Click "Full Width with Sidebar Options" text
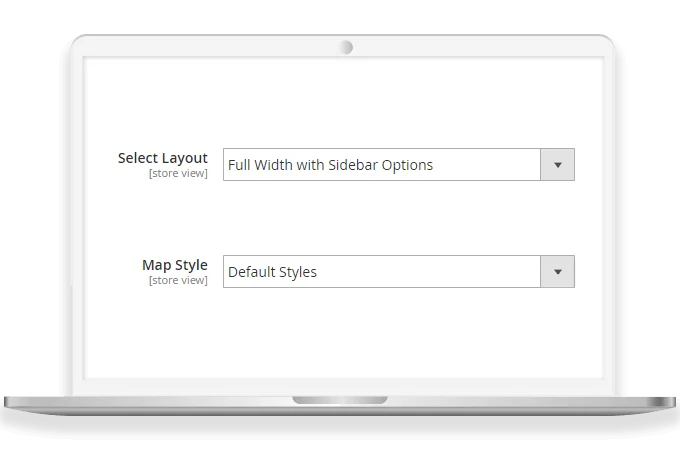 pos(330,165)
